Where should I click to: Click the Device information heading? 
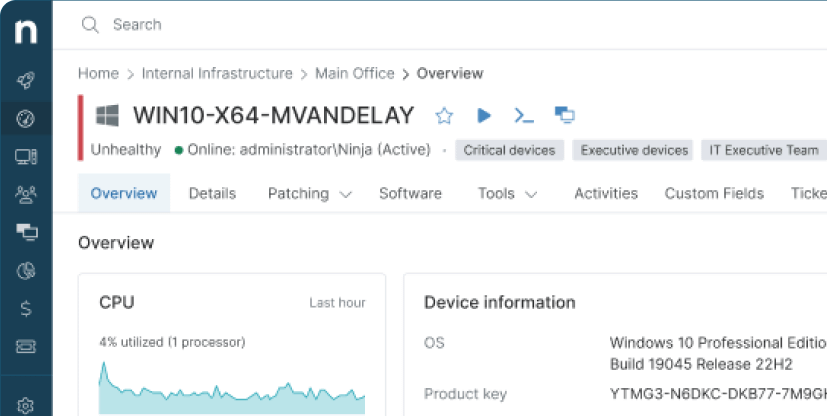pyautogui.click(x=499, y=302)
